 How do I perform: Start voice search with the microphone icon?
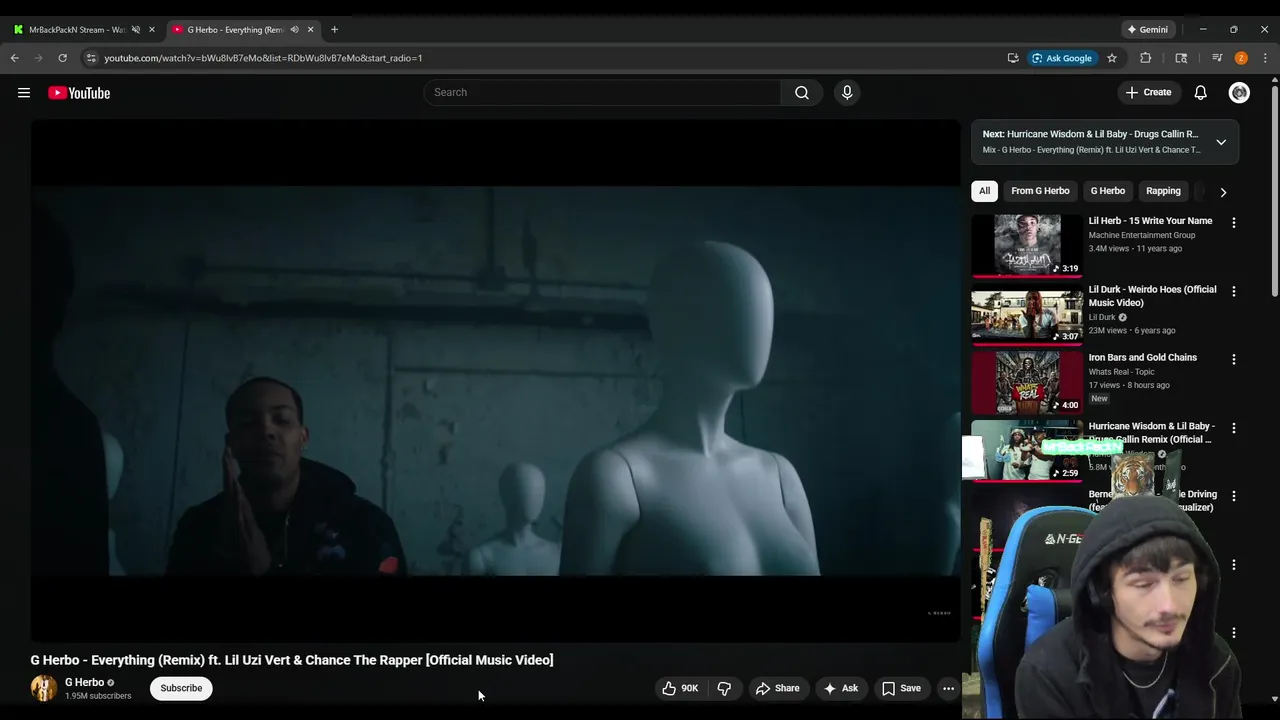tap(847, 92)
